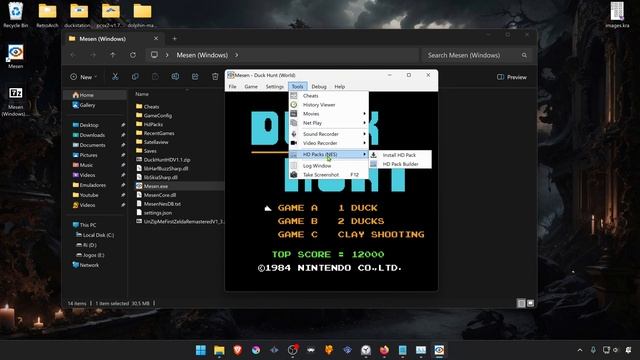Toggle the Preview pane button
The width and height of the screenshot is (640, 360).
point(512,77)
